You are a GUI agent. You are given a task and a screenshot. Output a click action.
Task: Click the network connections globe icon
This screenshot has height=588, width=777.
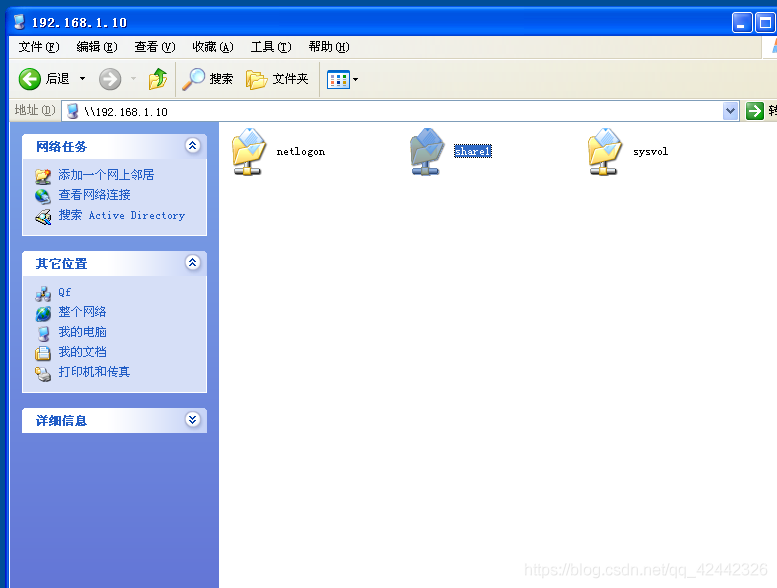(43, 196)
